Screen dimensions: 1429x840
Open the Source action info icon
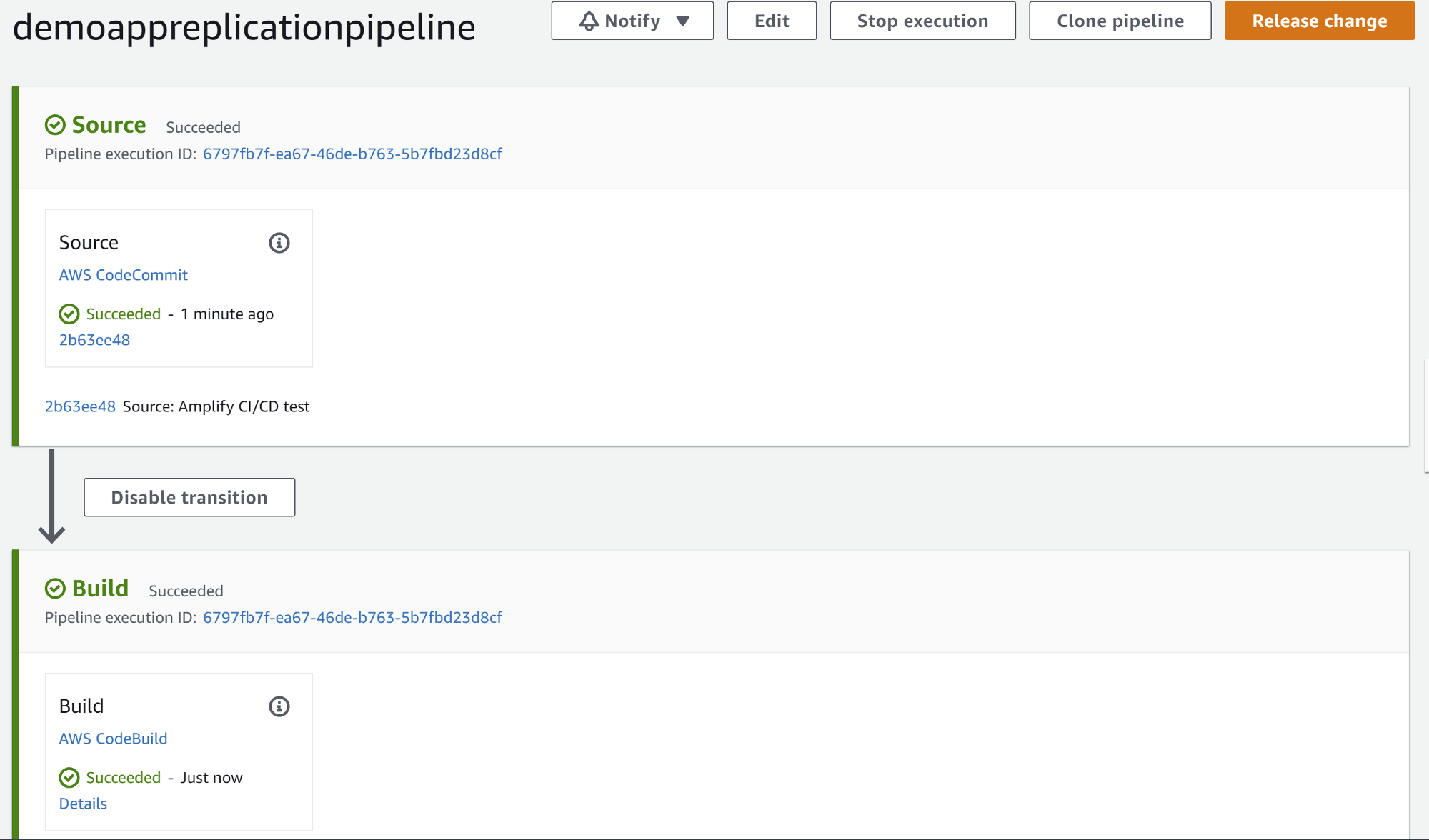(x=279, y=243)
